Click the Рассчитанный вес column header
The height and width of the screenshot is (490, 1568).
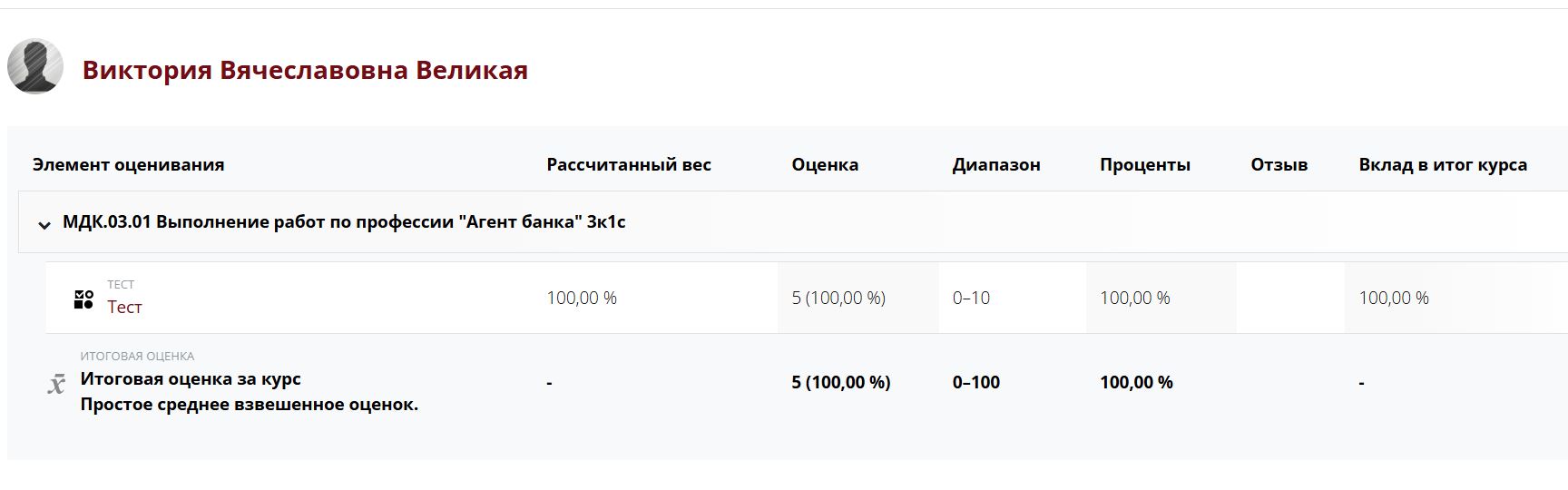[x=629, y=165]
